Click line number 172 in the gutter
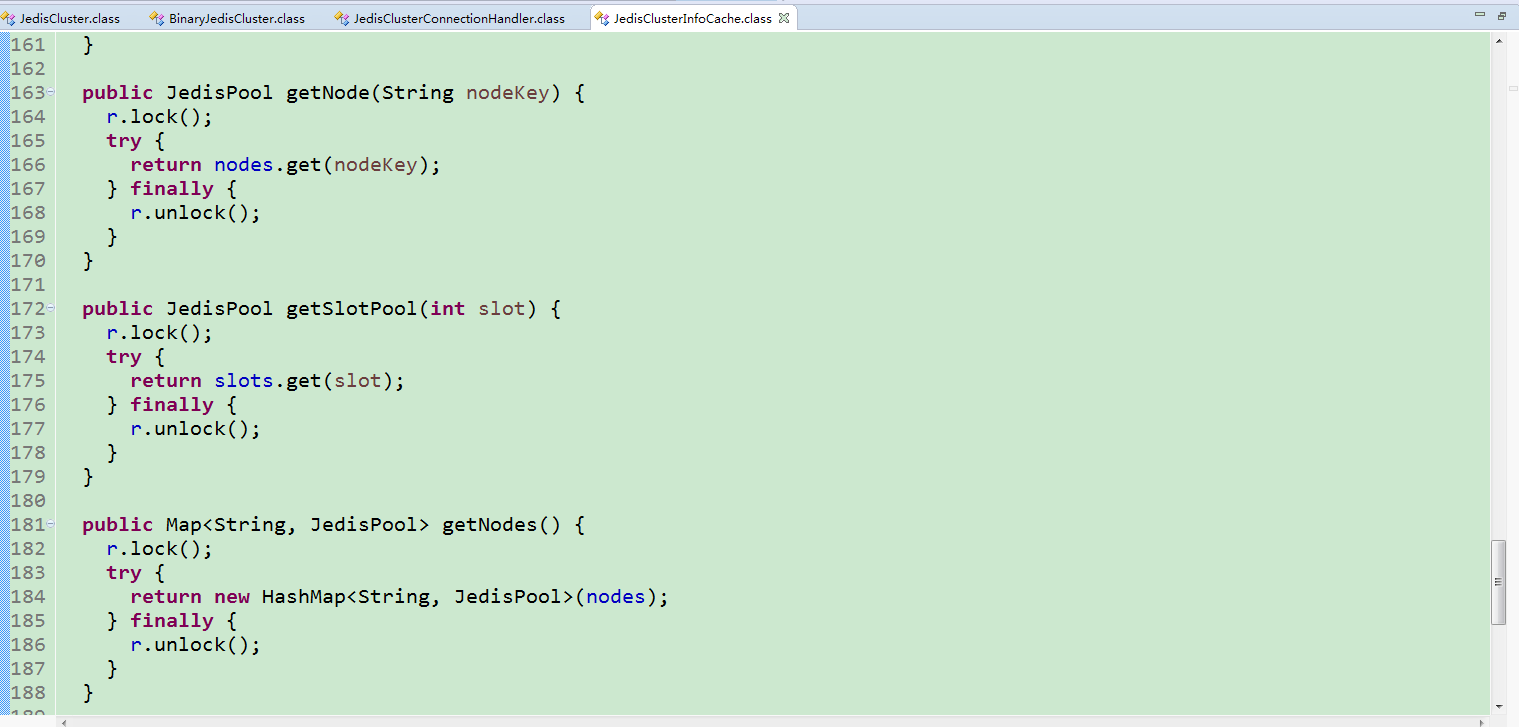The width and height of the screenshot is (1519, 727). (x=27, y=308)
